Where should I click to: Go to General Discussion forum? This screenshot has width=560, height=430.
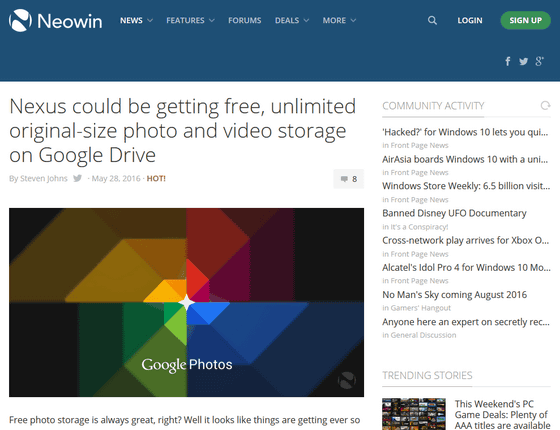coord(423,335)
